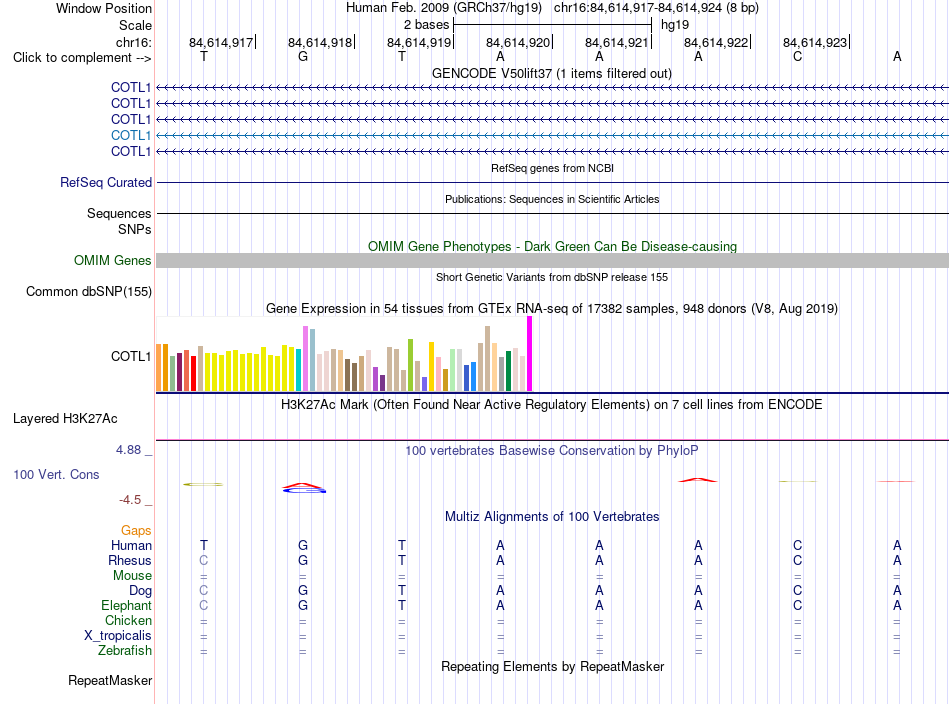Click the X_tropicalis species label
Viewport: 950px width, 704px height.
118,636
